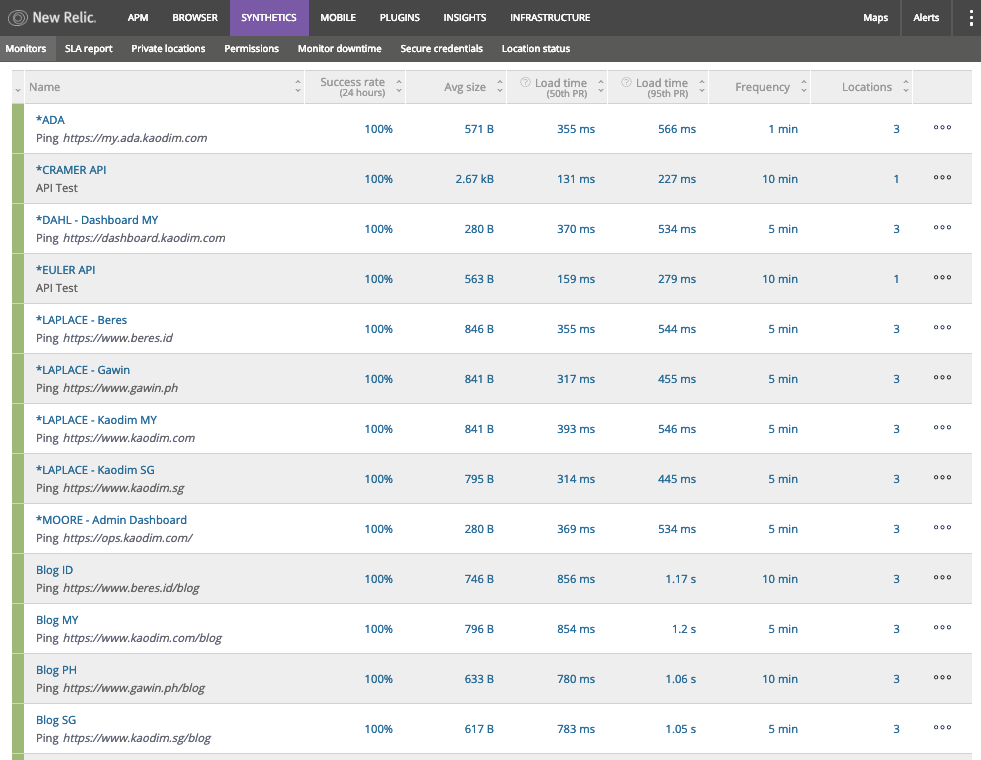981x760 pixels.
Task: Open the options menu for Blog ID
Action: click(942, 578)
